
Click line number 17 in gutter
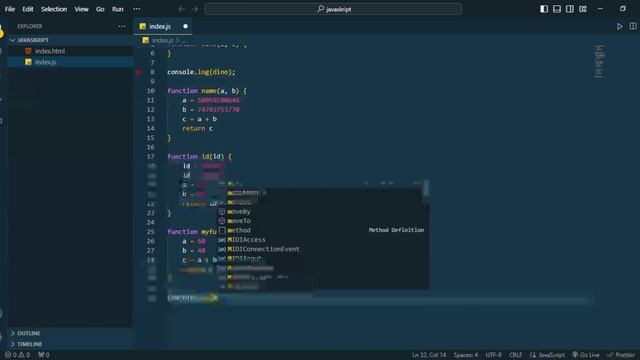click(x=151, y=157)
